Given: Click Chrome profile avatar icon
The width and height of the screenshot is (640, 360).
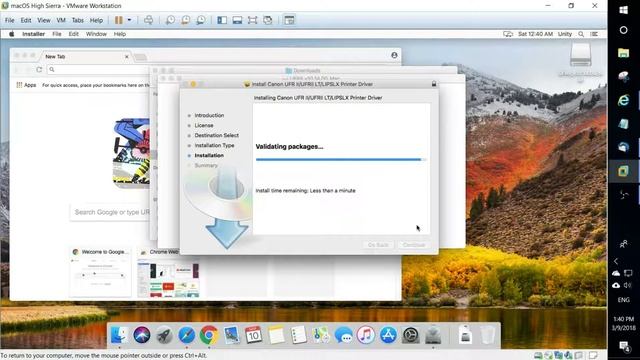Looking at the screenshot, I should coord(394,55).
